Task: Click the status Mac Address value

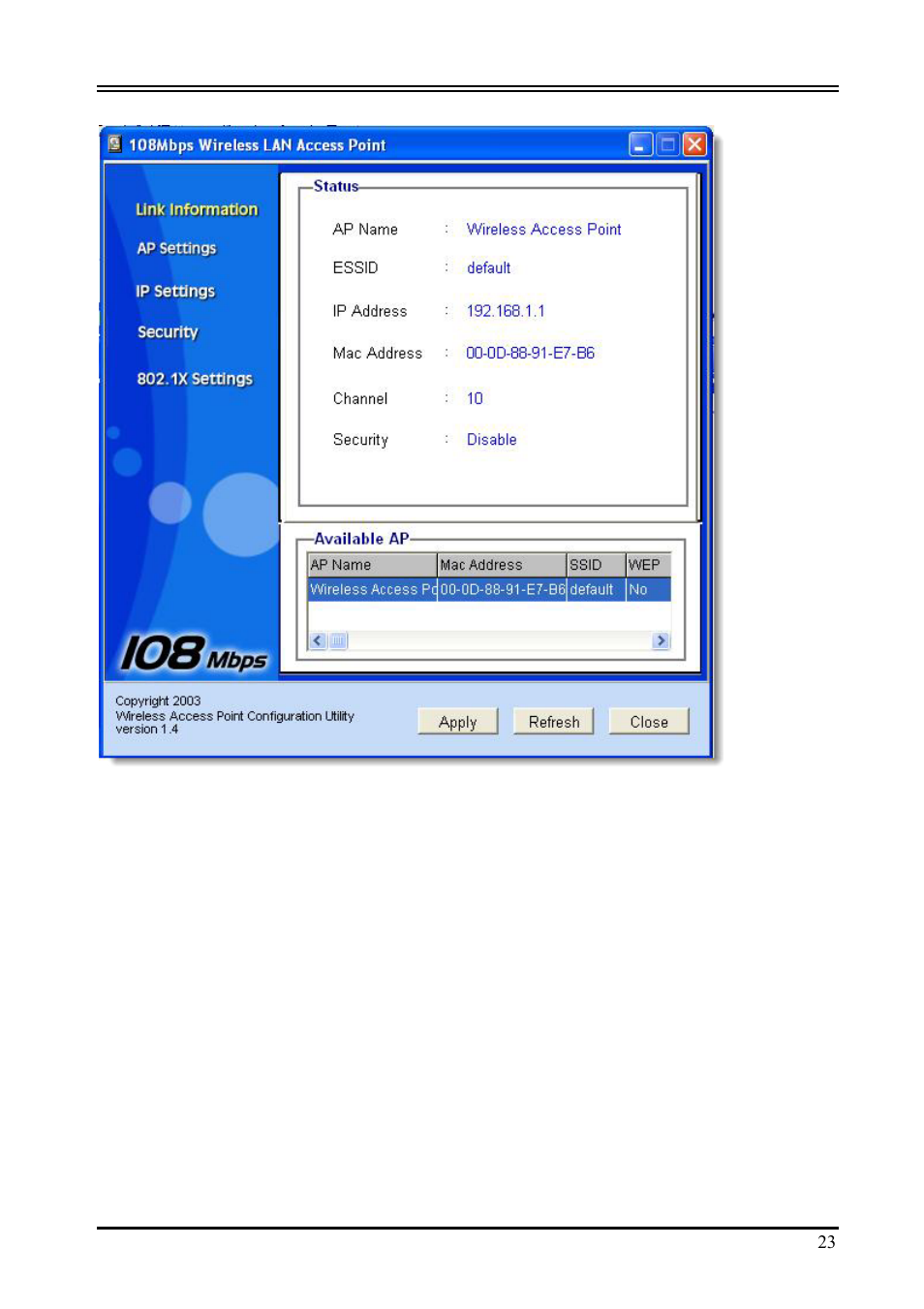Action: point(530,353)
